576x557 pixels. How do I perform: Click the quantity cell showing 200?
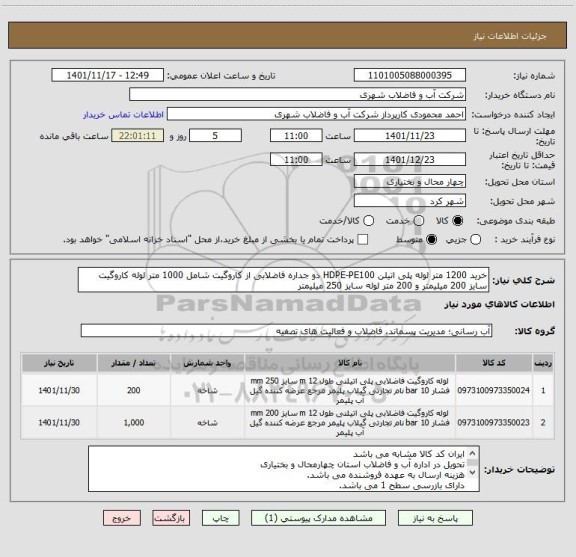134,390
